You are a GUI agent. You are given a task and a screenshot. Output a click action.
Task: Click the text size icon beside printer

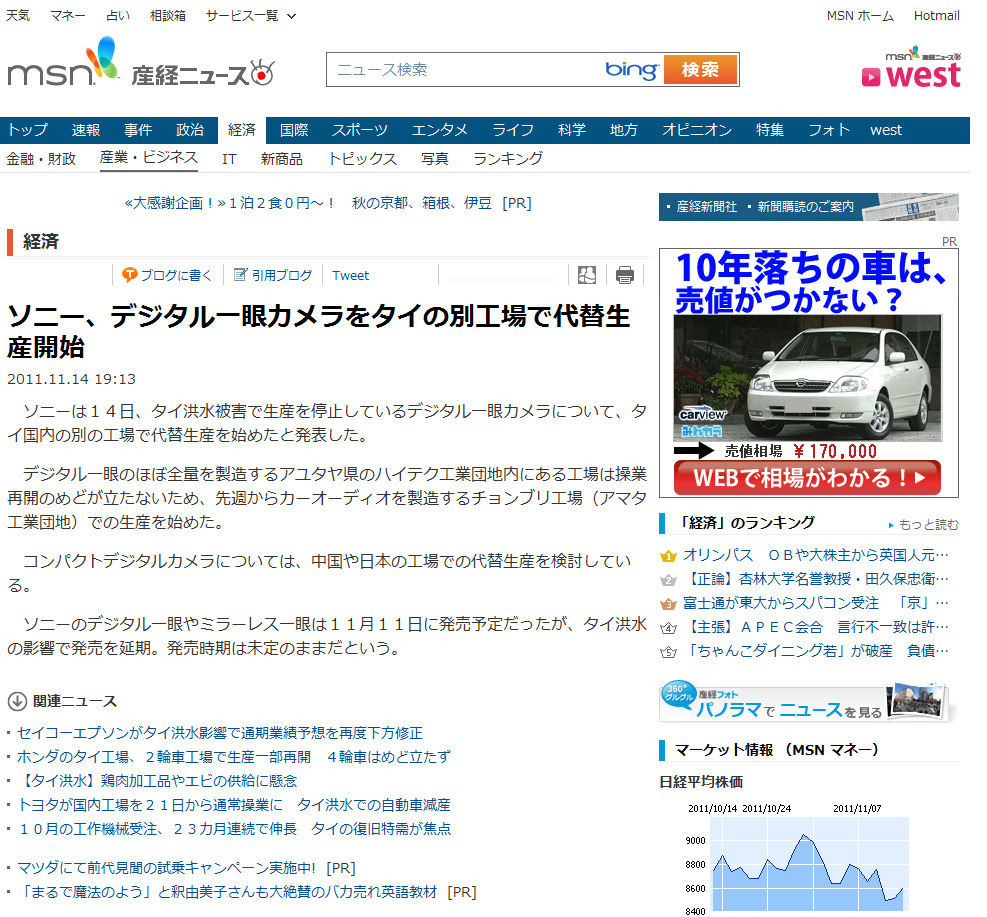click(587, 276)
